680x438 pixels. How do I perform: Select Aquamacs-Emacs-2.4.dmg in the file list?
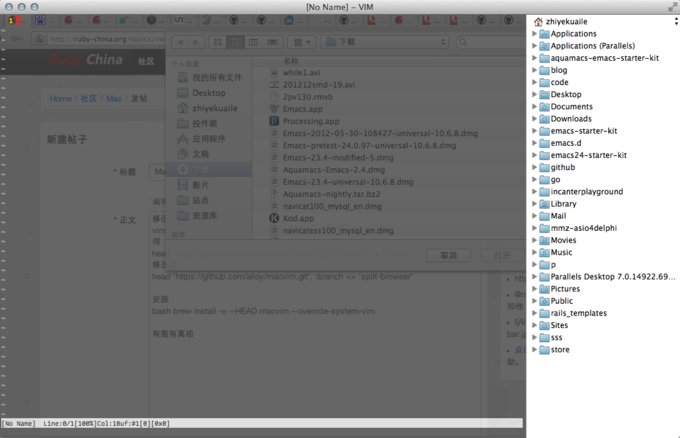point(334,170)
